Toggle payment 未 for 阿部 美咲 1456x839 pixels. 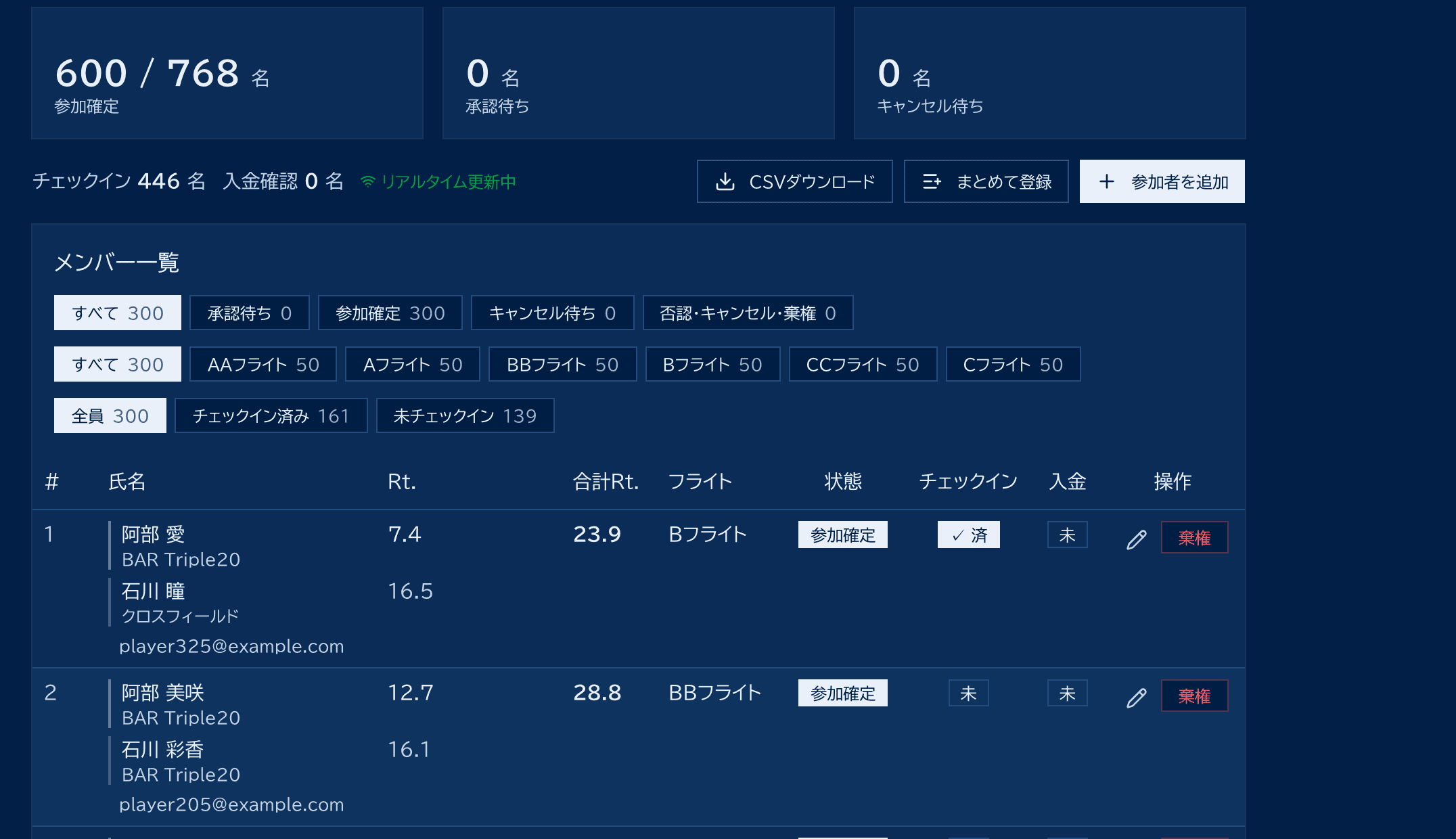click(1067, 693)
